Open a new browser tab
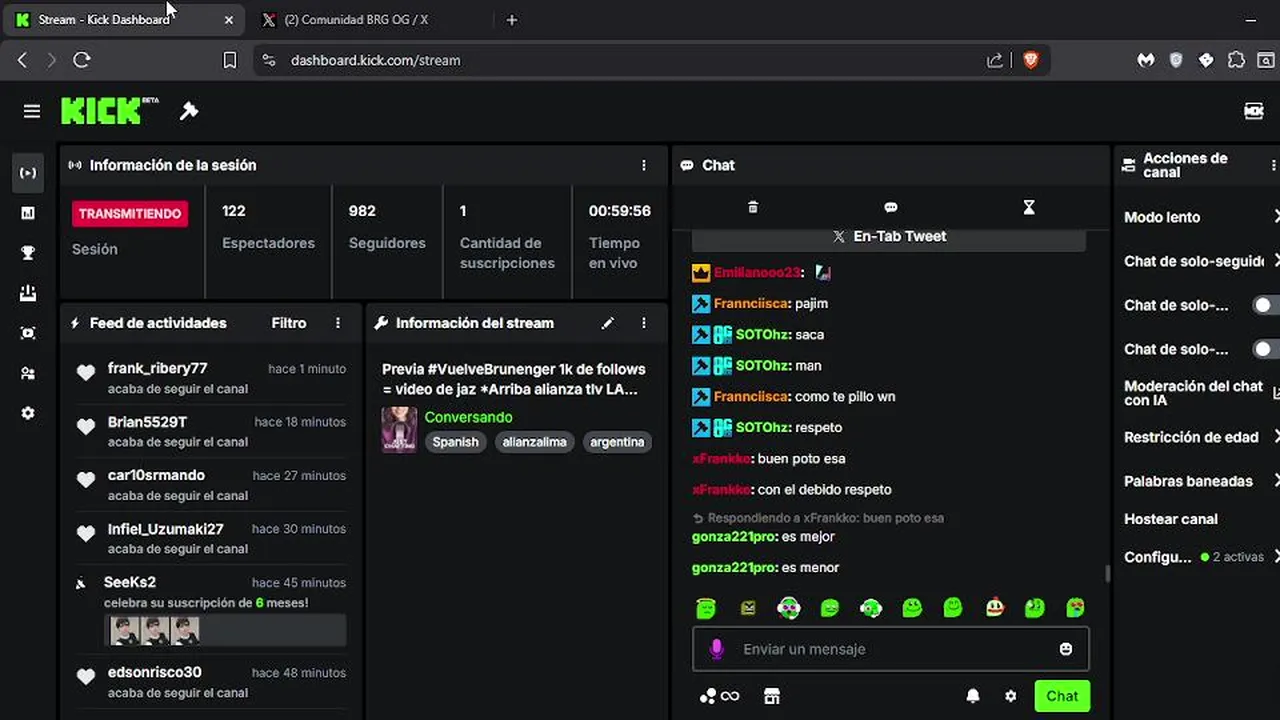 tap(512, 20)
